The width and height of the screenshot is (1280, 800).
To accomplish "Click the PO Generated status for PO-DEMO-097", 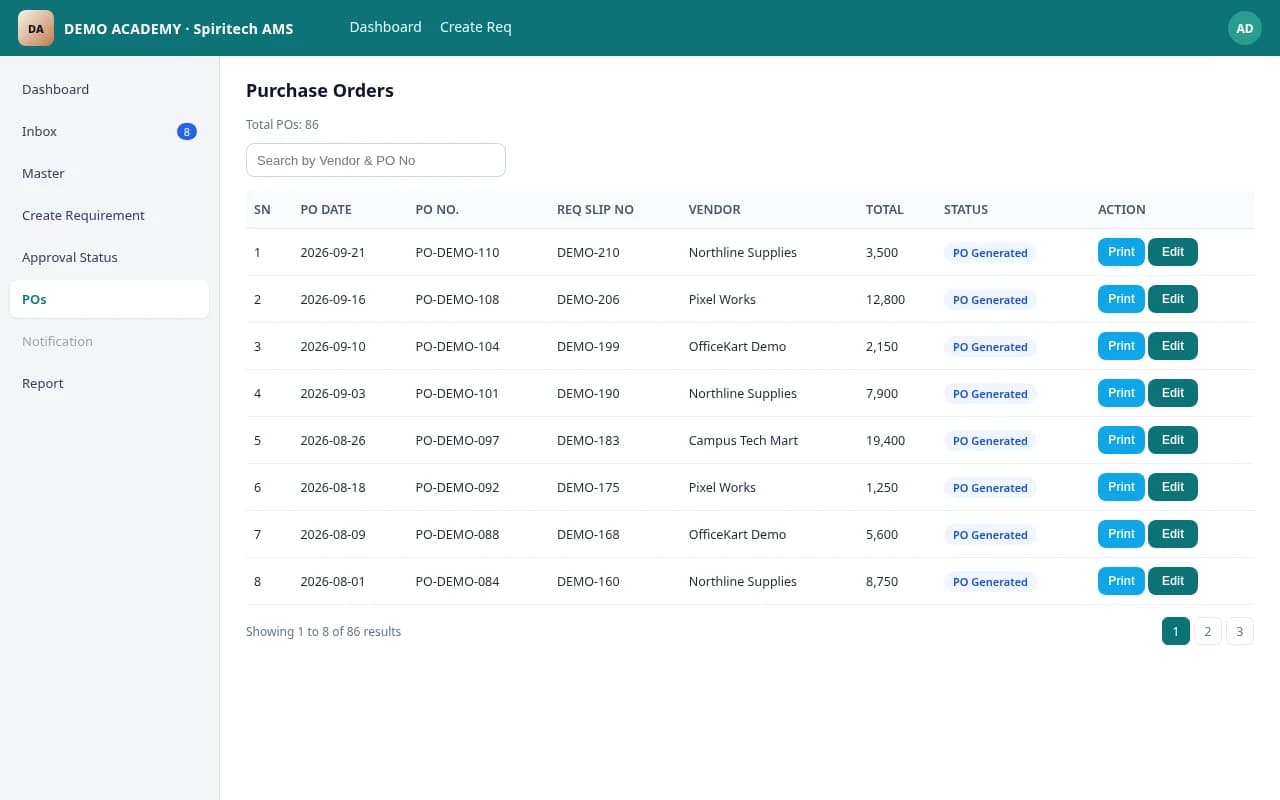I will 990,441.
